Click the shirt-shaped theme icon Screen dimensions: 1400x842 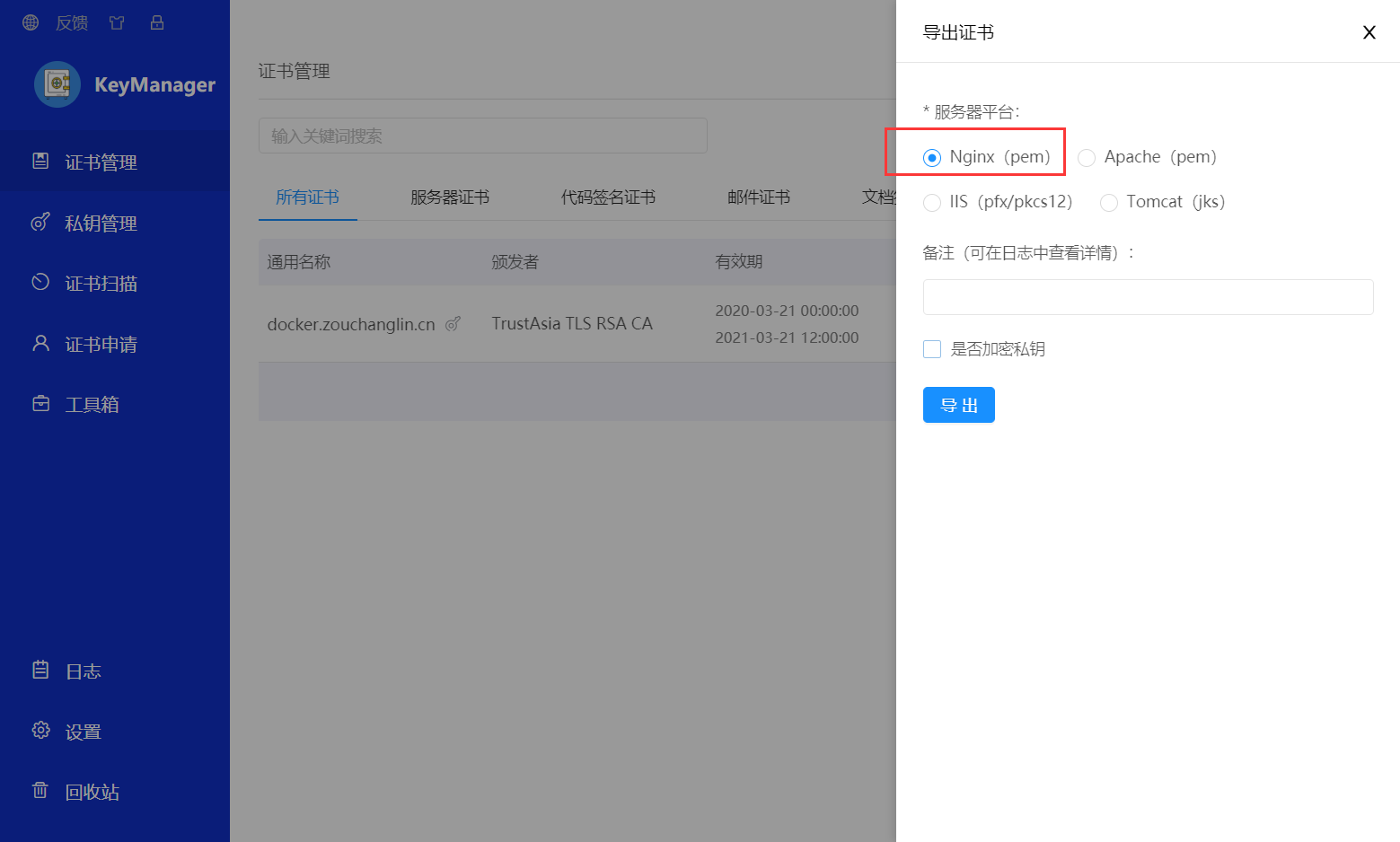(x=117, y=22)
